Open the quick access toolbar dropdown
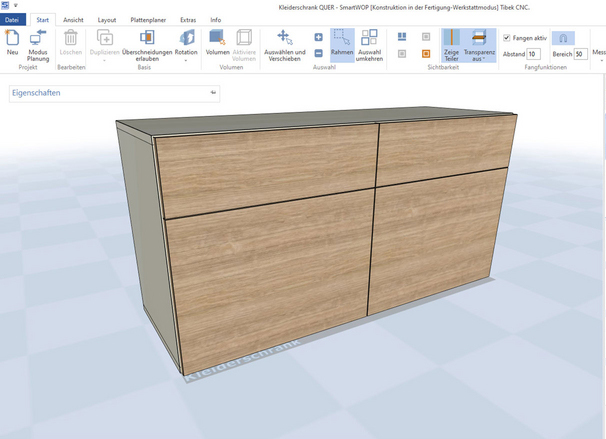The height and width of the screenshot is (439, 606). tap(16, 5)
